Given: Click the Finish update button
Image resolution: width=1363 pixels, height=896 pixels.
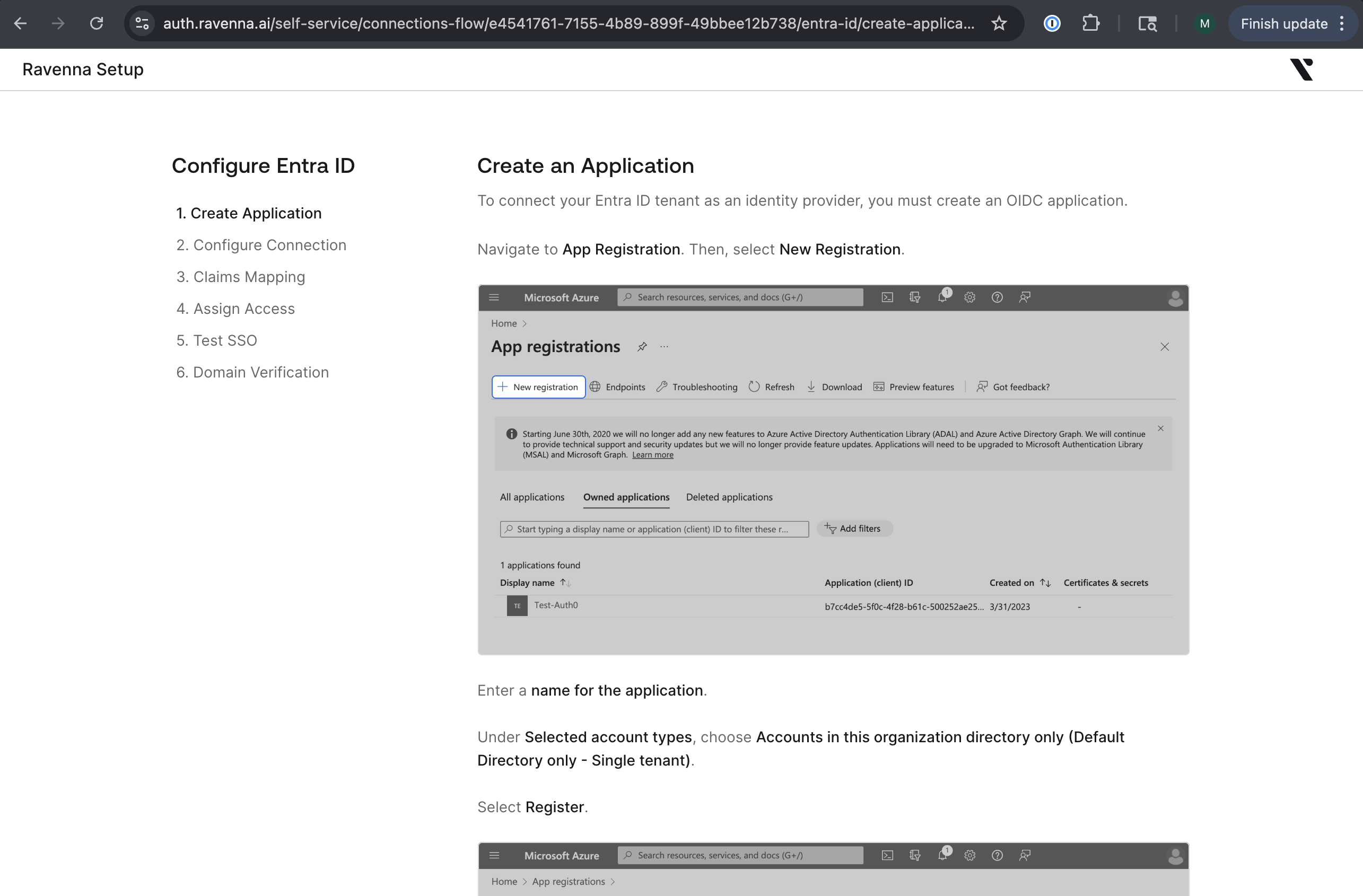Looking at the screenshot, I should point(1283,23).
